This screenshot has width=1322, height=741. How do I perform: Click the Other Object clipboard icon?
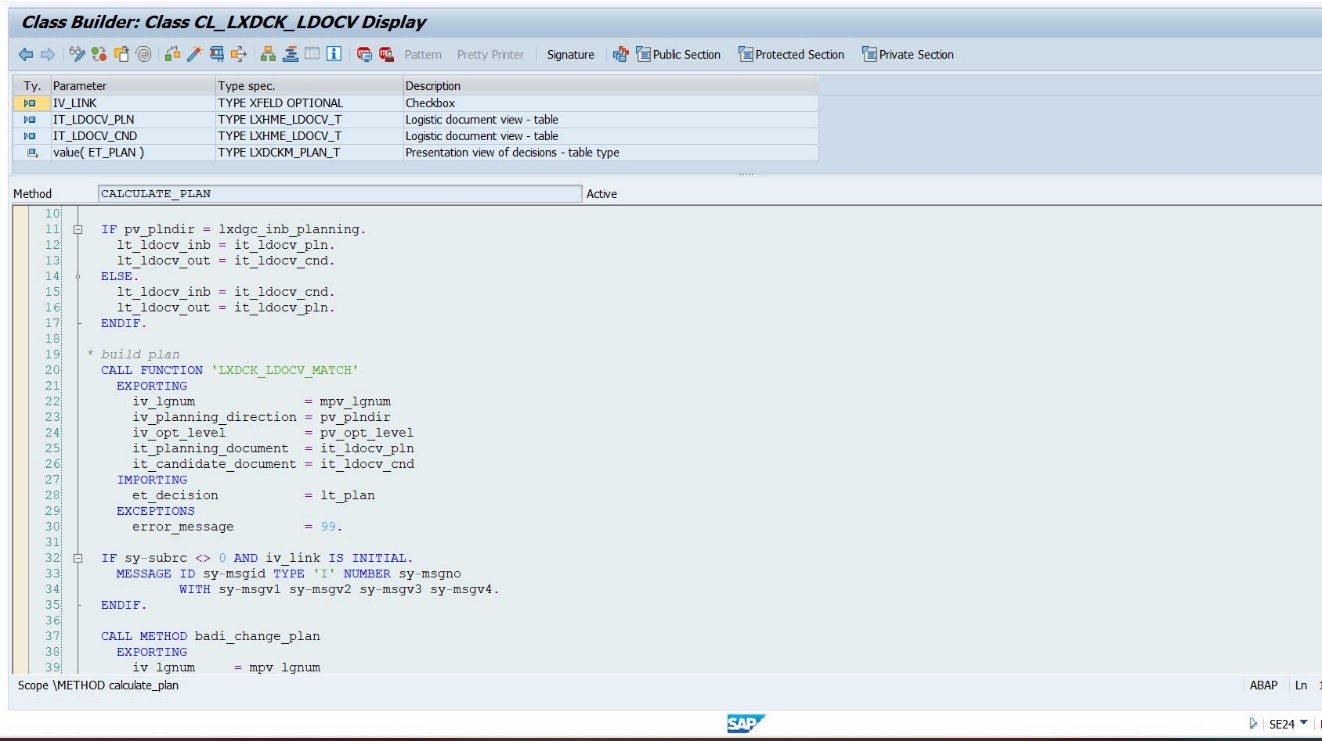121,55
